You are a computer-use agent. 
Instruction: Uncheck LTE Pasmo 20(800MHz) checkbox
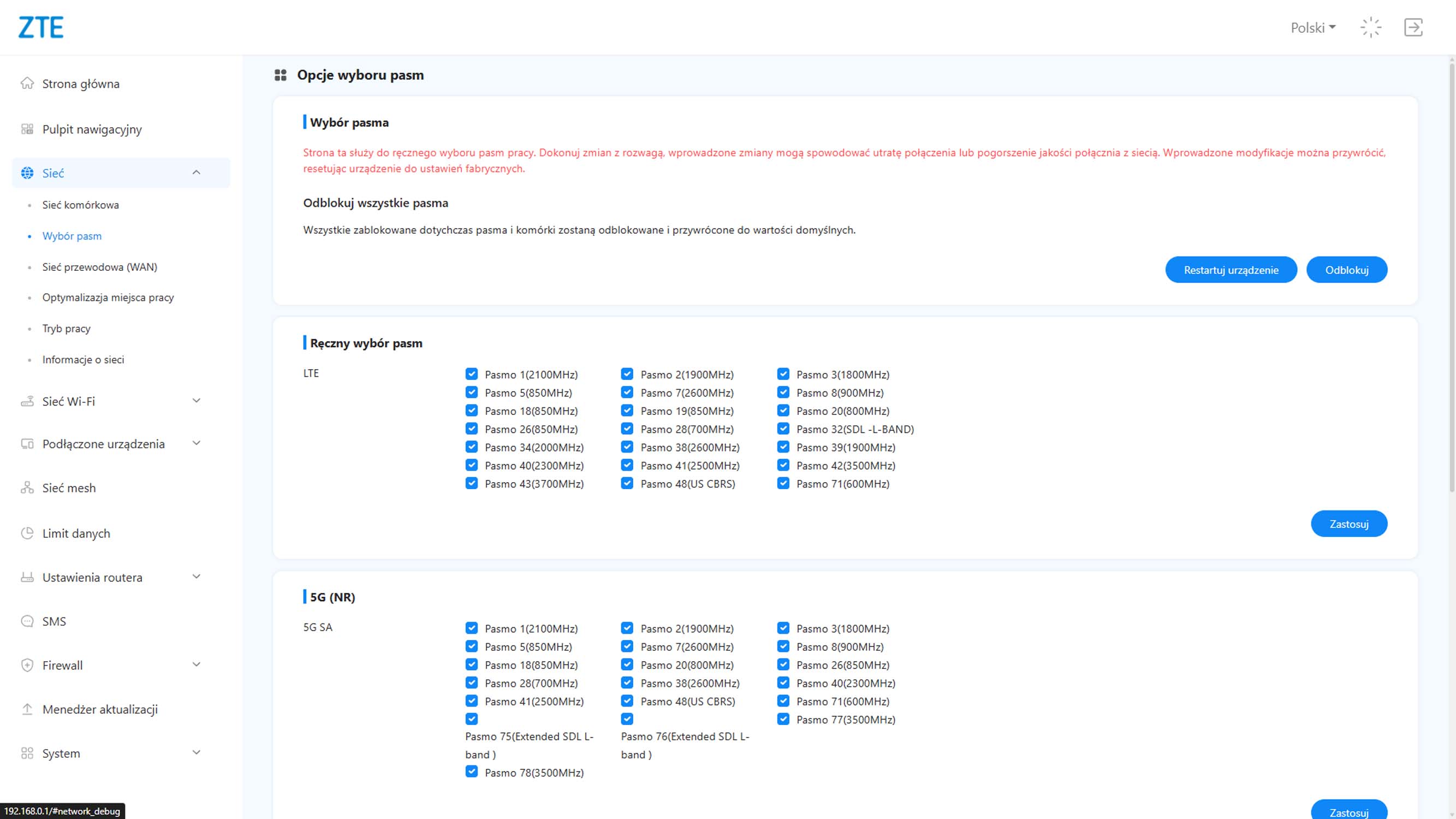pos(783,411)
